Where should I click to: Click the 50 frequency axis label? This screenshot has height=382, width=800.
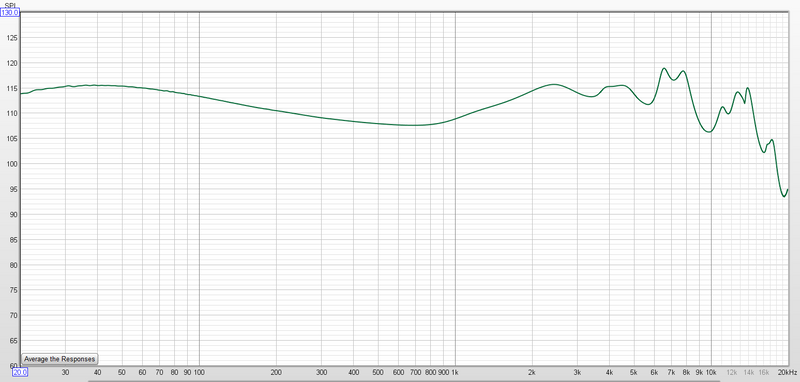pyautogui.click(x=122, y=372)
